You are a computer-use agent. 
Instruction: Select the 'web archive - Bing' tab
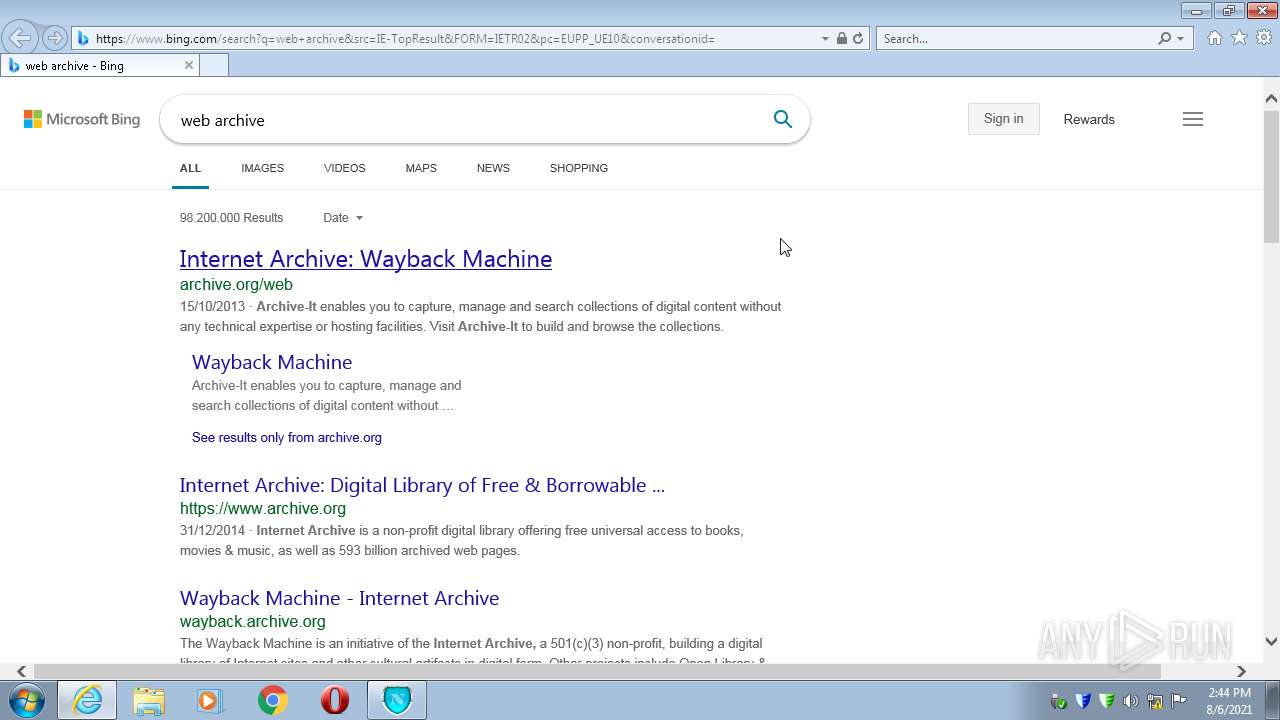coord(100,65)
